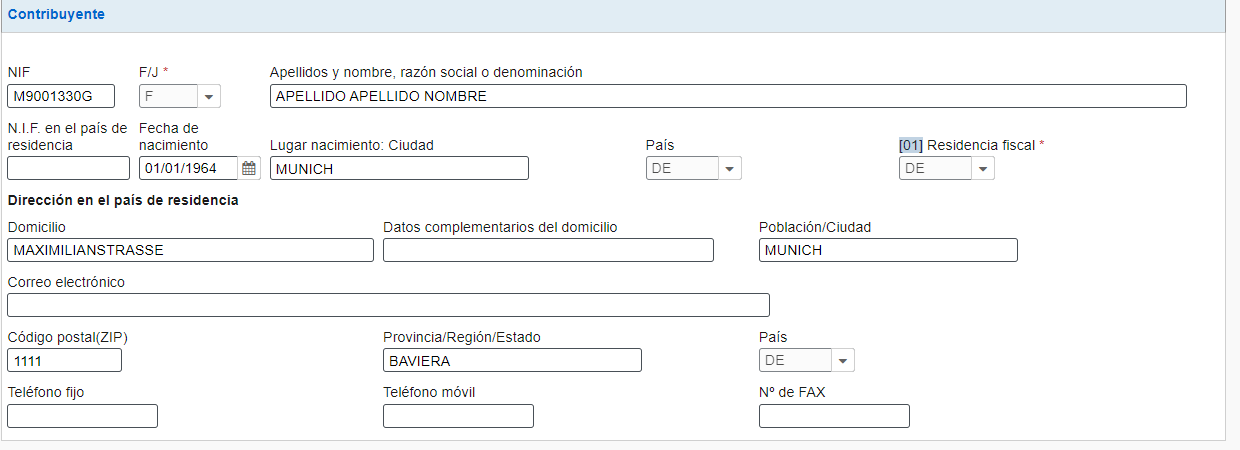Image resolution: width=1240 pixels, height=450 pixels.
Task: Open the birth date calendar picker
Action: (249, 169)
